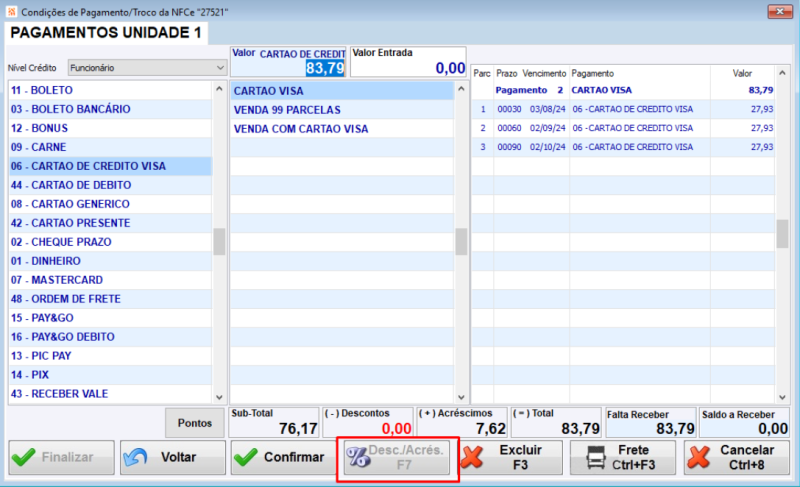Click the Vencimento column header
The height and width of the screenshot is (487, 800).
coord(544,73)
